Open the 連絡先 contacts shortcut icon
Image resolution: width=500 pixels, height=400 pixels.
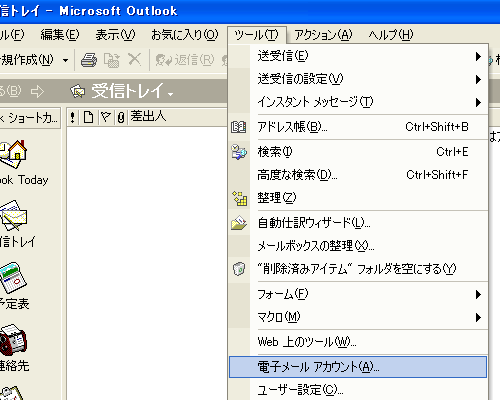13,340
